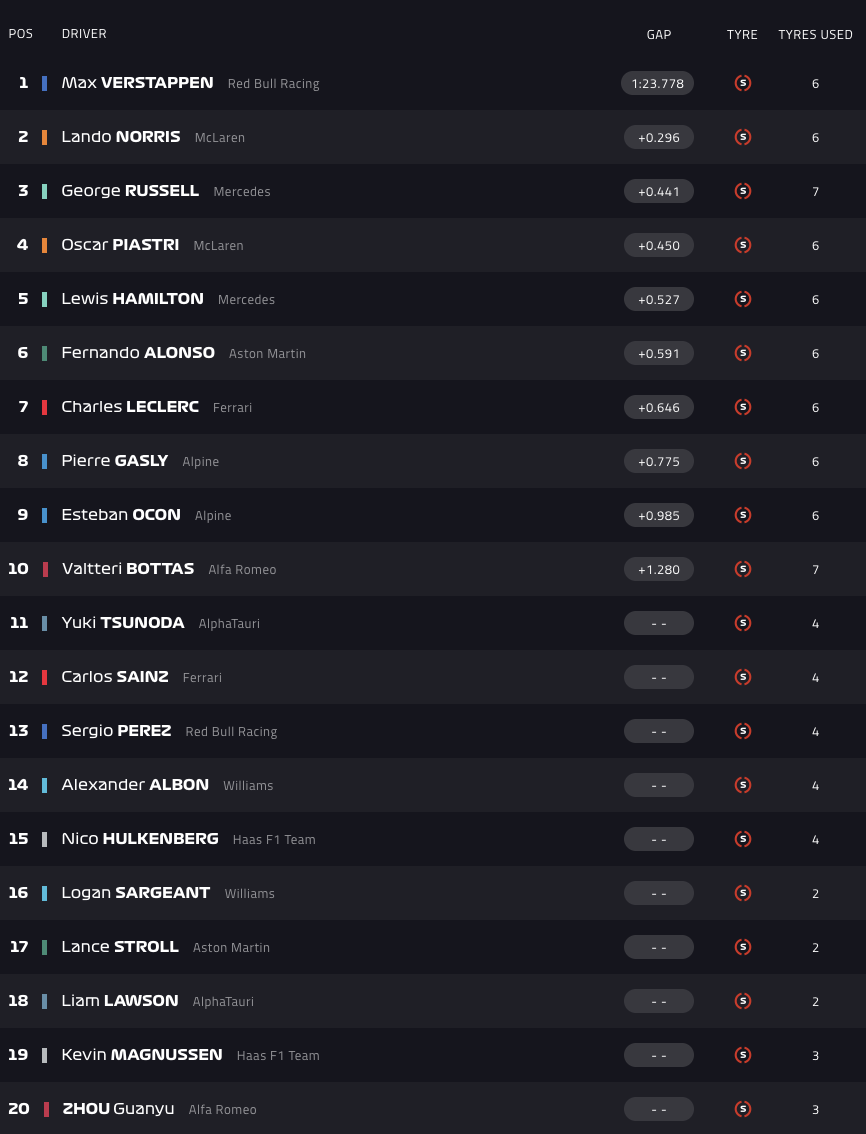866x1134 pixels.
Task: Click Red Bull team color bar beside Verstappen
Action: point(44,83)
